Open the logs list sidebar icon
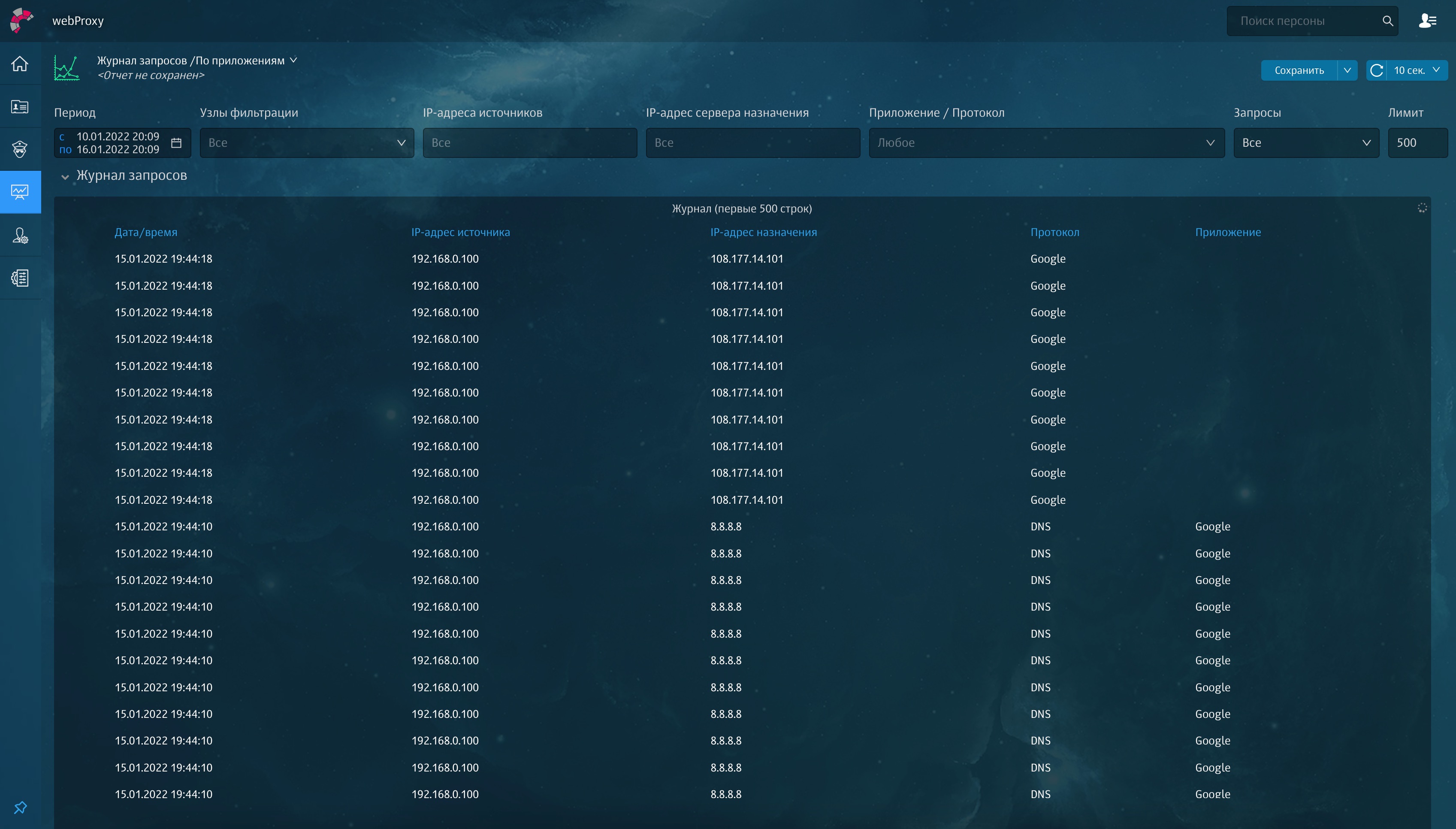This screenshot has width=1456, height=829. [20, 278]
